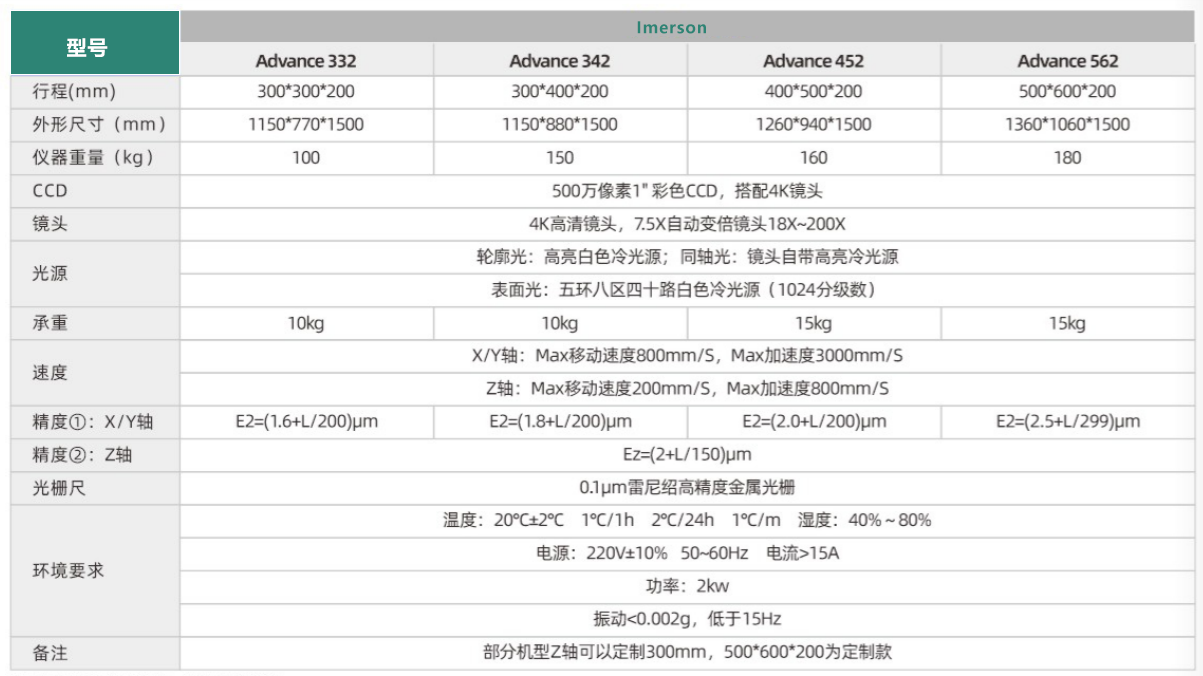The height and width of the screenshot is (676, 1203).
Task: Click the CCD row label
Action: [x=50, y=191]
